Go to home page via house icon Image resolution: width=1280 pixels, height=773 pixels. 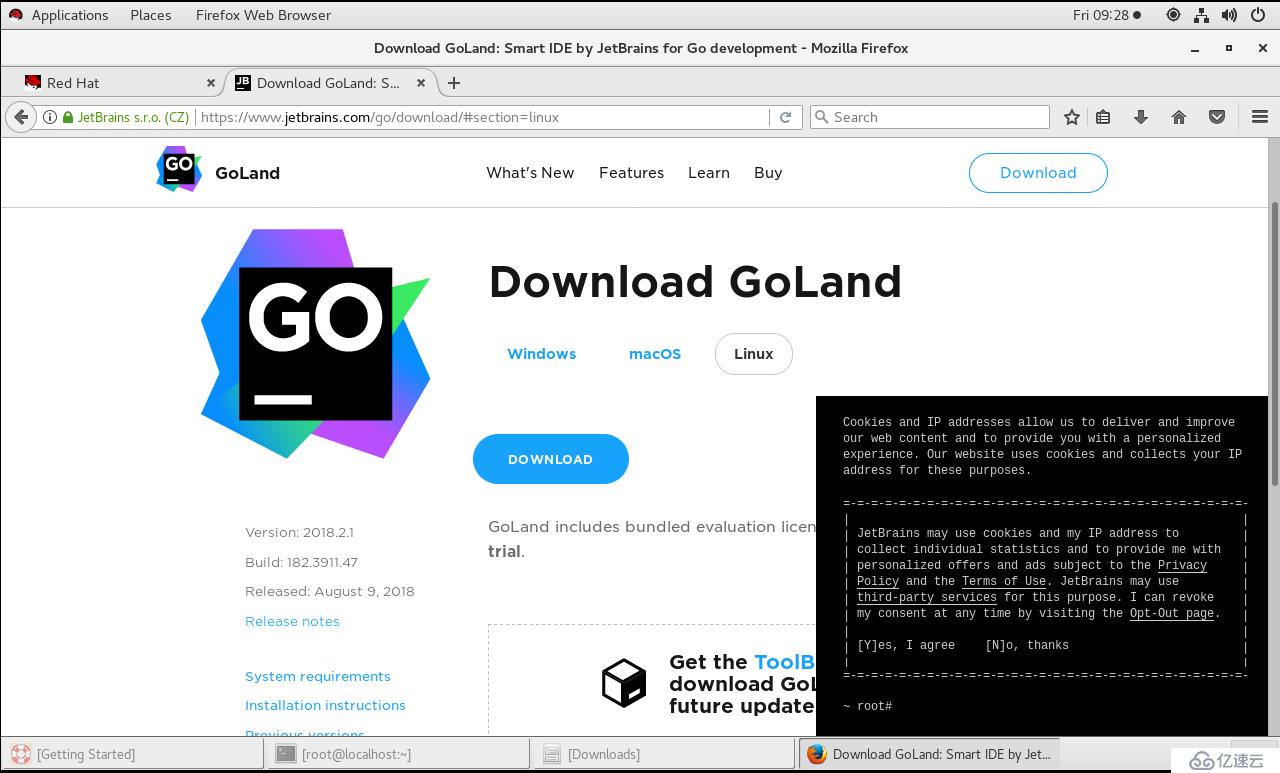pos(1179,117)
